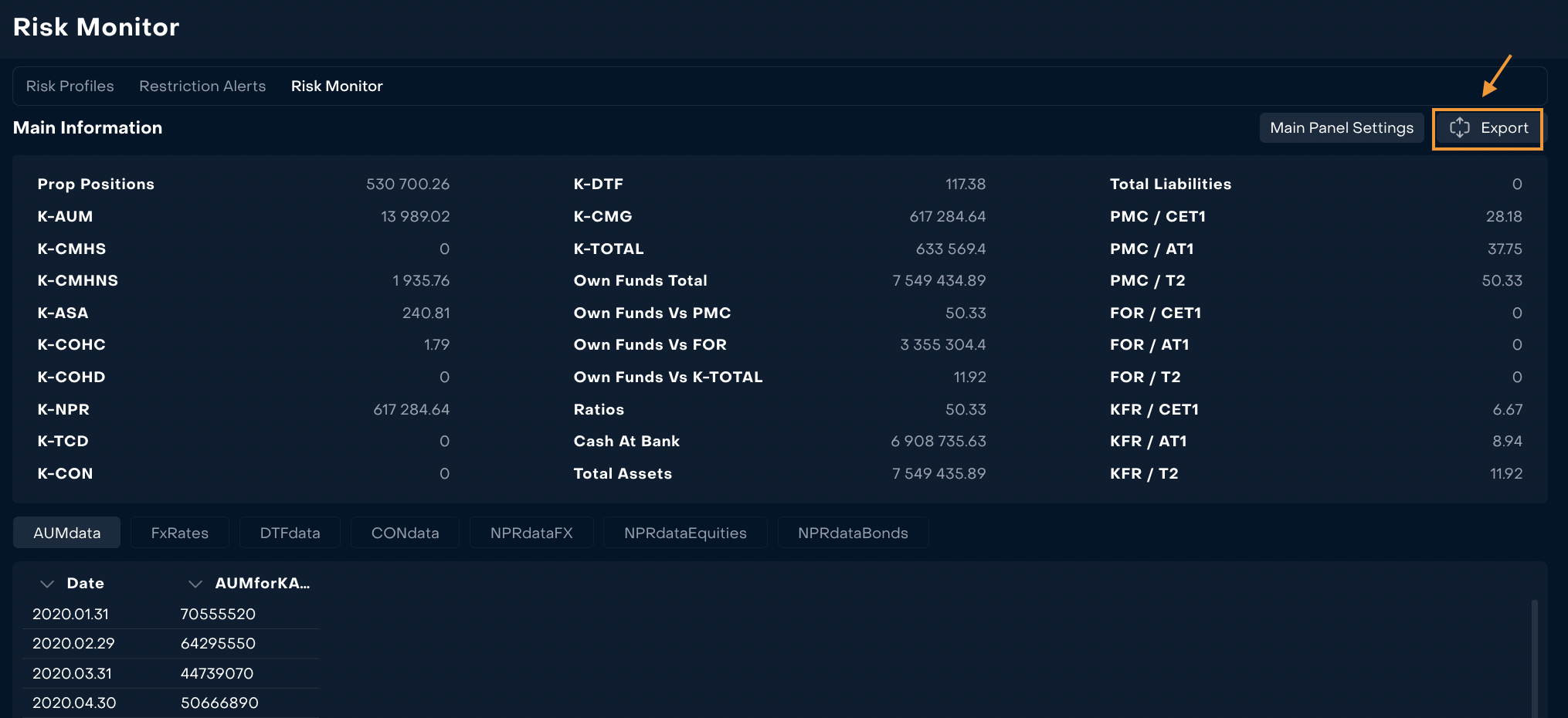
Task: Open Main Panel Settings
Action: tap(1341, 128)
